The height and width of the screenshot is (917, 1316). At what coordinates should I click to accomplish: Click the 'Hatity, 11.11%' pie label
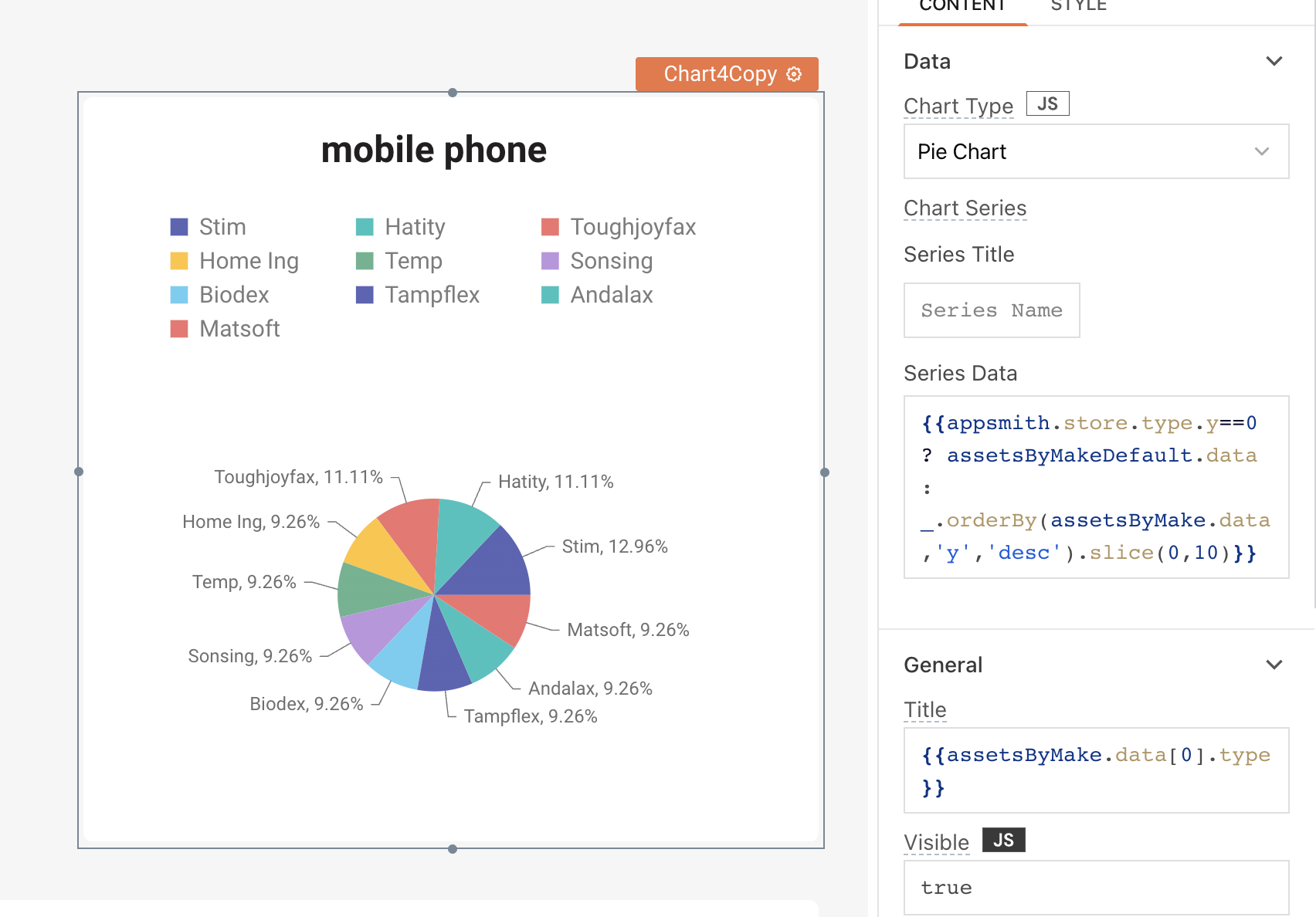(556, 482)
